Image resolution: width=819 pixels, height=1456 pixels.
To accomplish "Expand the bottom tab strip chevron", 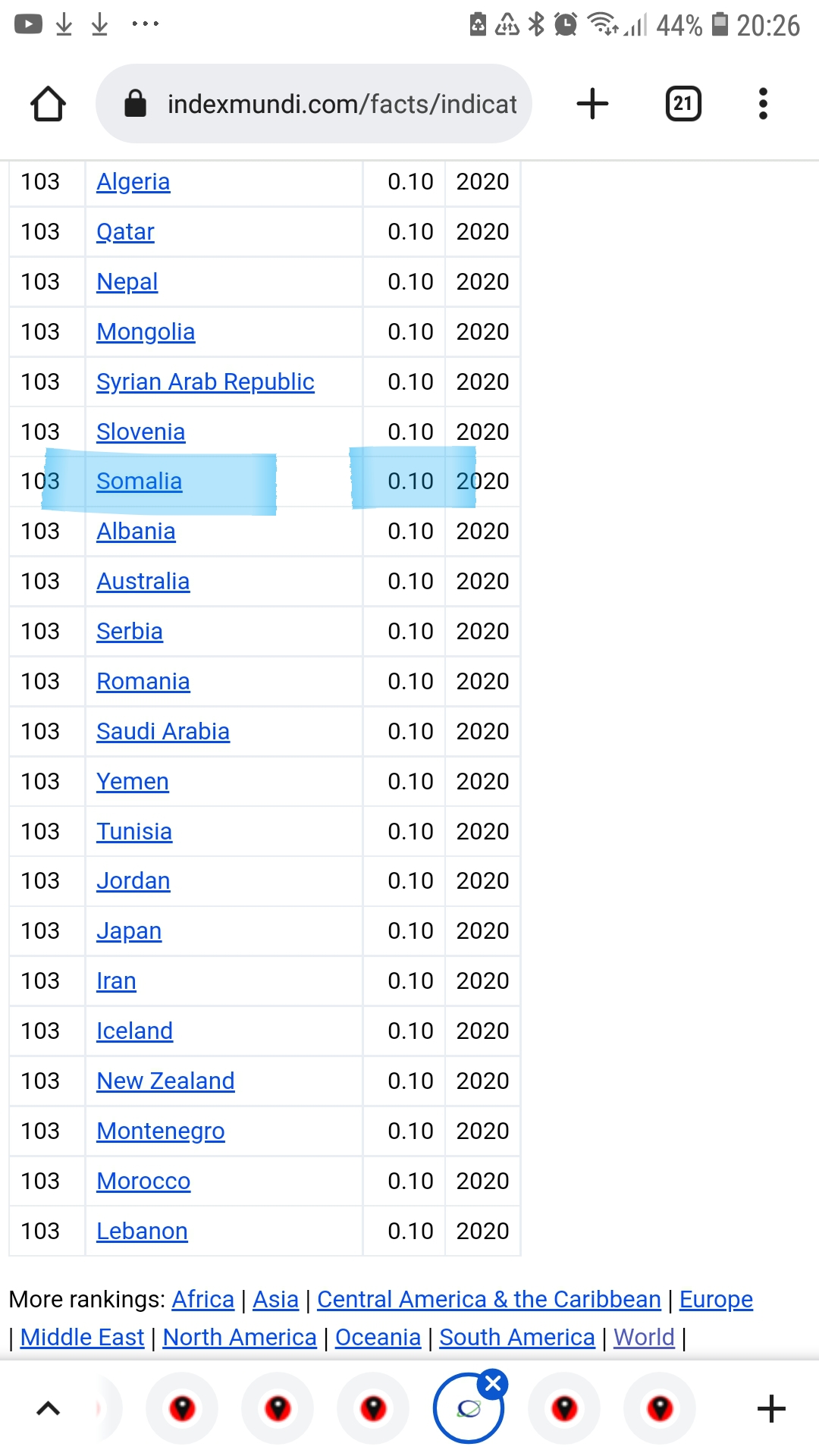I will [x=48, y=1409].
